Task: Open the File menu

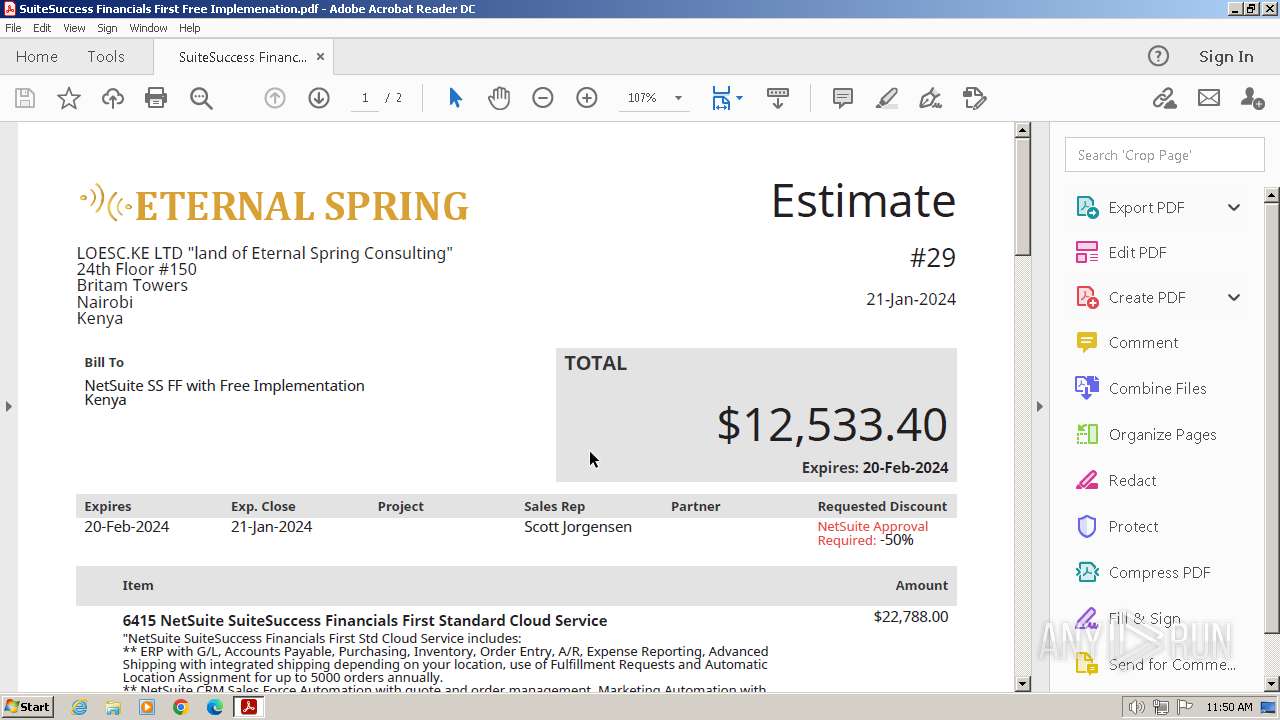Action: [13, 28]
